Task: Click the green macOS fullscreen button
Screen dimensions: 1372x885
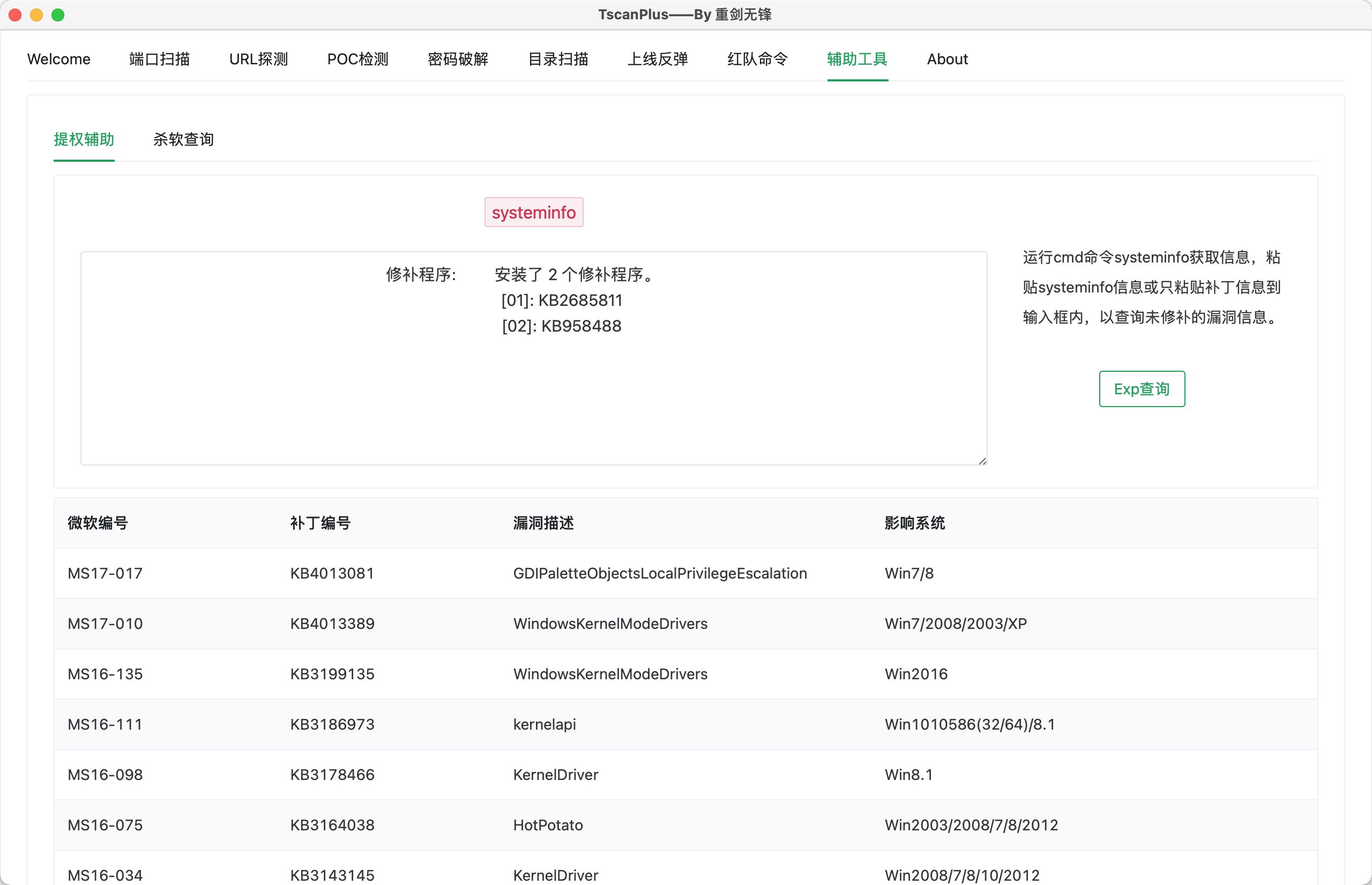Action: pos(58,15)
